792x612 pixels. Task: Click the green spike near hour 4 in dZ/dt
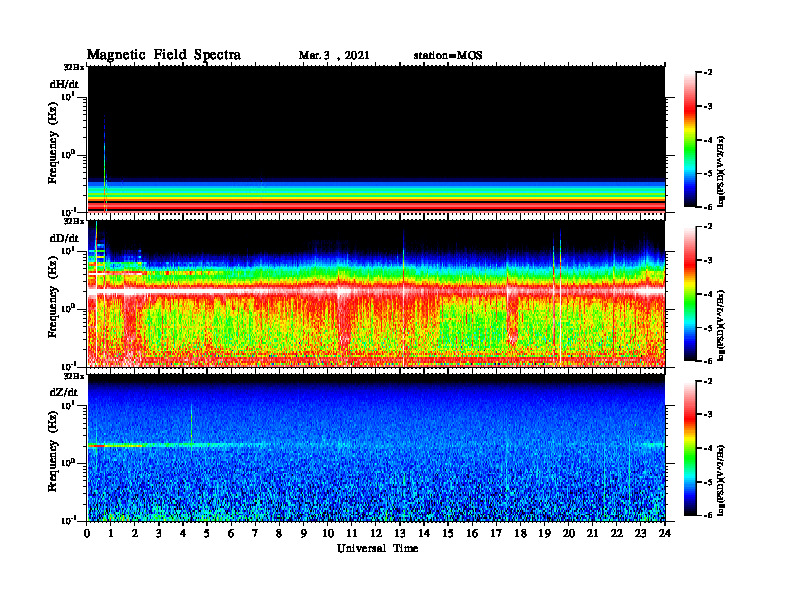pyautogui.click(x=191, y=423)
